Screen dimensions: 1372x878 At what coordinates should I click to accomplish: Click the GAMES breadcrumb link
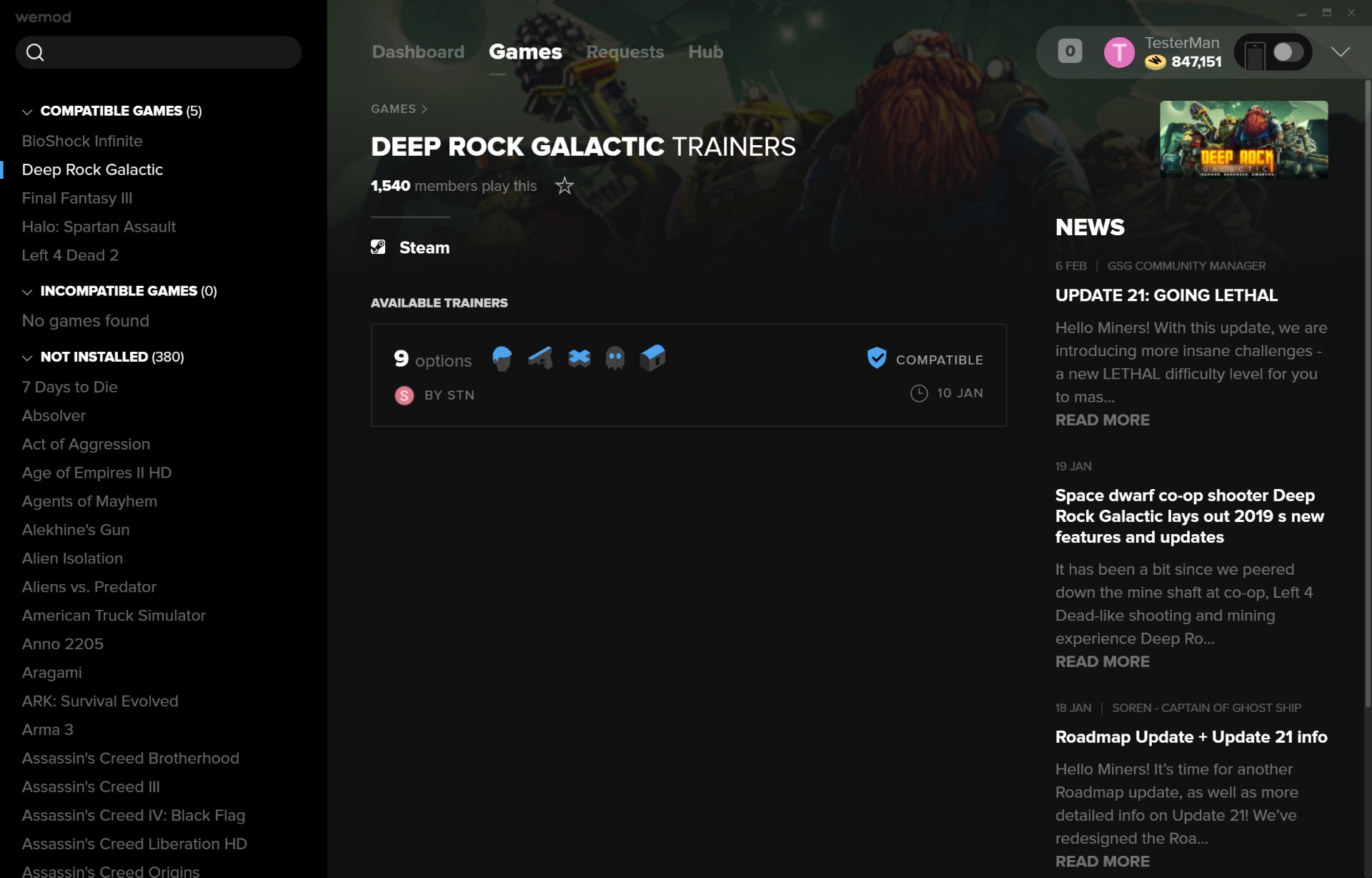(x=393, y=109)
